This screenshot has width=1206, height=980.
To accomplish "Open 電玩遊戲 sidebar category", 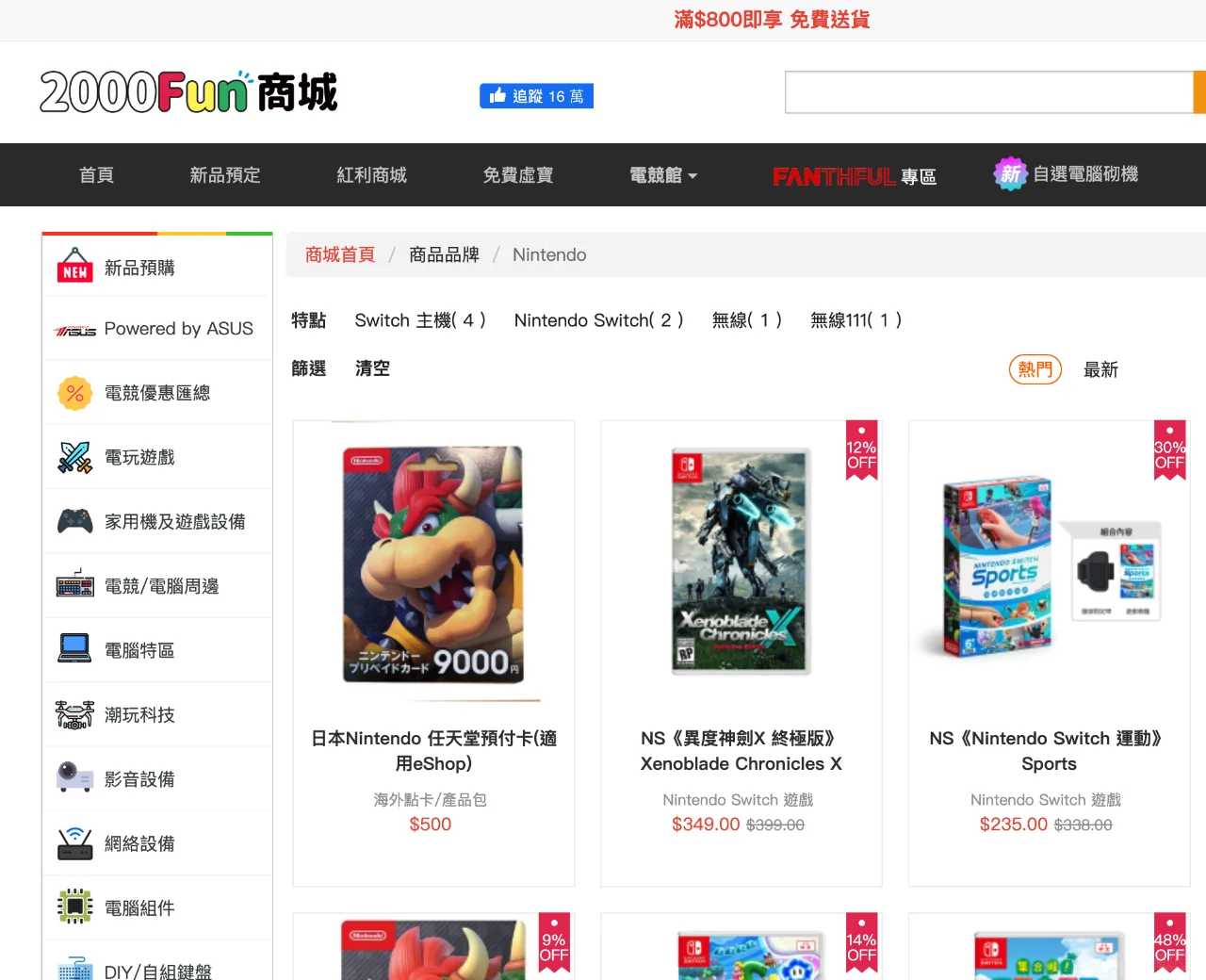I will click(x=139, y=457).
